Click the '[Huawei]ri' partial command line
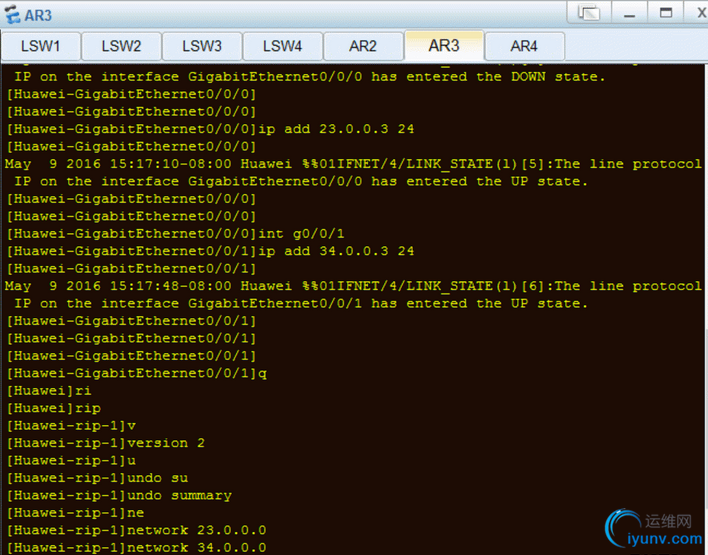Screen dimensions: 708x555 (x=49, y=391)
